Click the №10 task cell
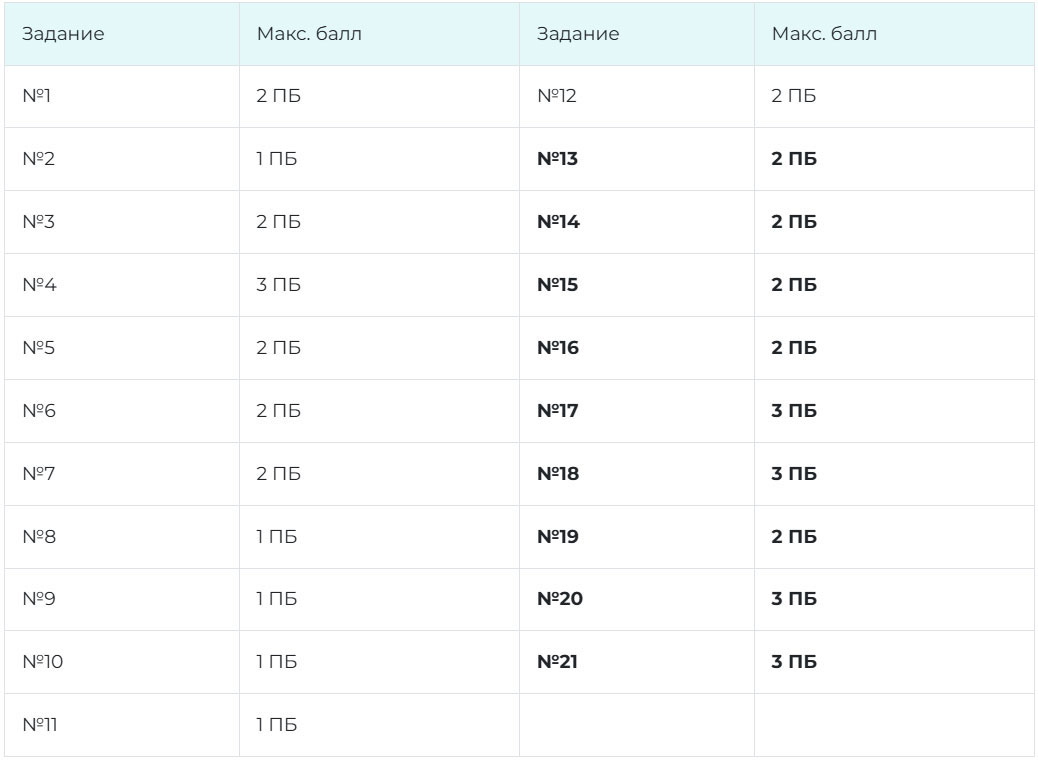Image resolution: width=1038 pixels, height=761 pixels. click(43, 662)
